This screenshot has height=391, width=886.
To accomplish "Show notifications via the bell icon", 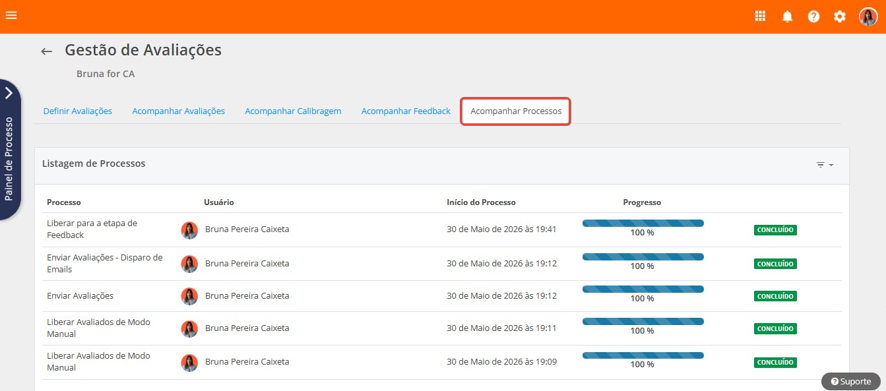I will pyautogui.click(x=787, y=16).
